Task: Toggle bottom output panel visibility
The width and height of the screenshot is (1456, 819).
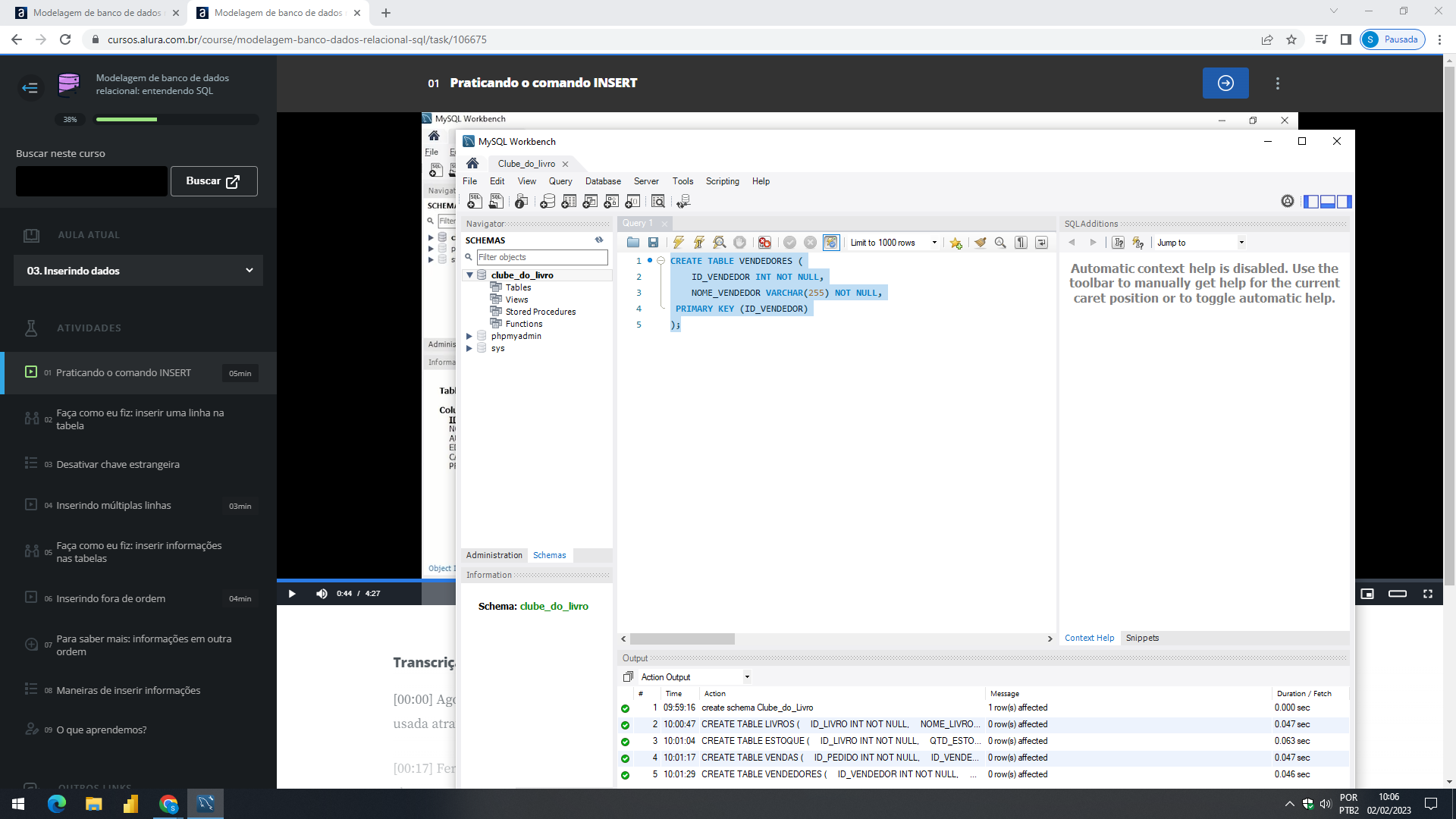Action: [x=1328, y=202]
